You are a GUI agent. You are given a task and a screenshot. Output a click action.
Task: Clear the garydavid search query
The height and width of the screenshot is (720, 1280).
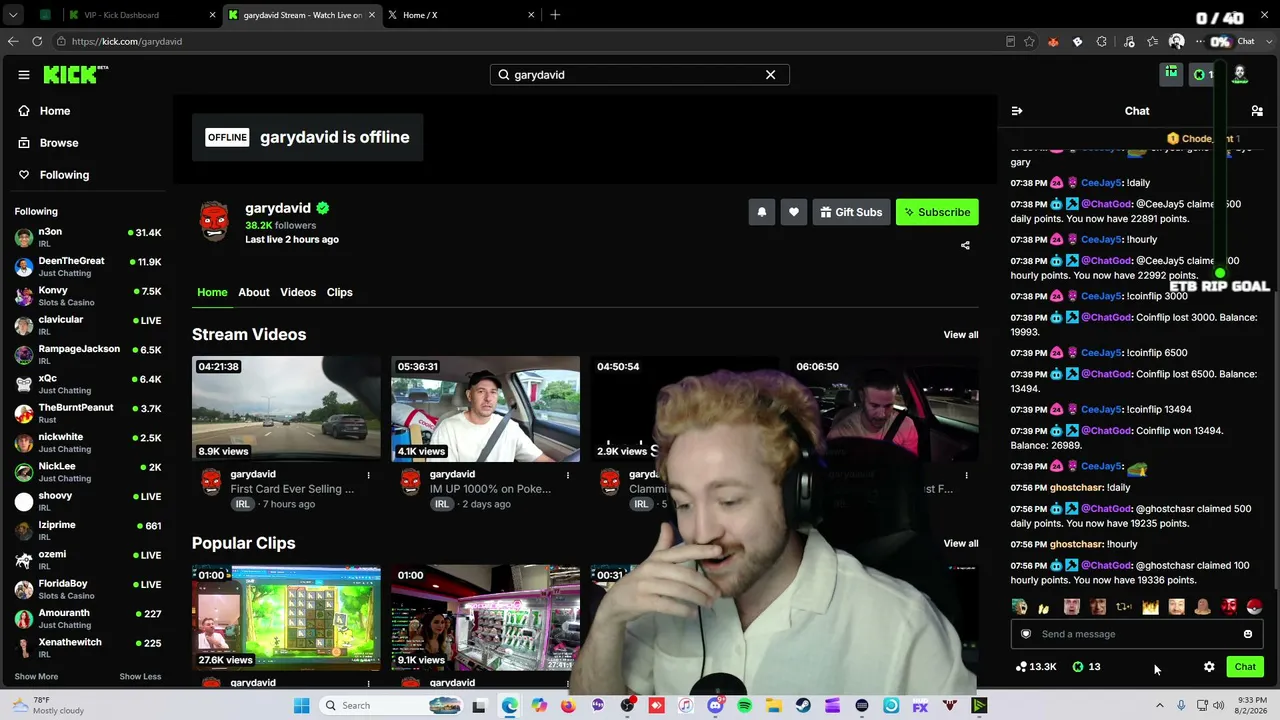[x=770, y=75]
